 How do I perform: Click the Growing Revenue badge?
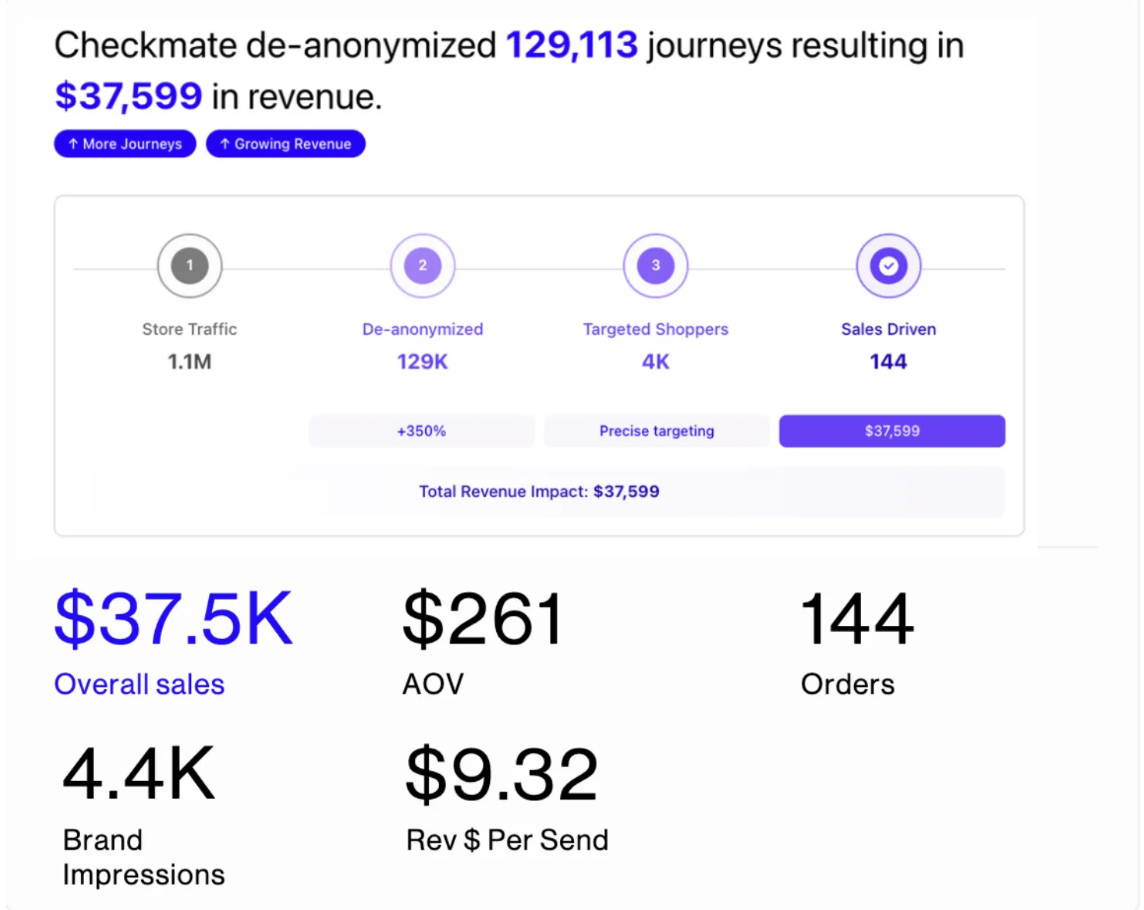pyautogui.click(x=286, y=144)
